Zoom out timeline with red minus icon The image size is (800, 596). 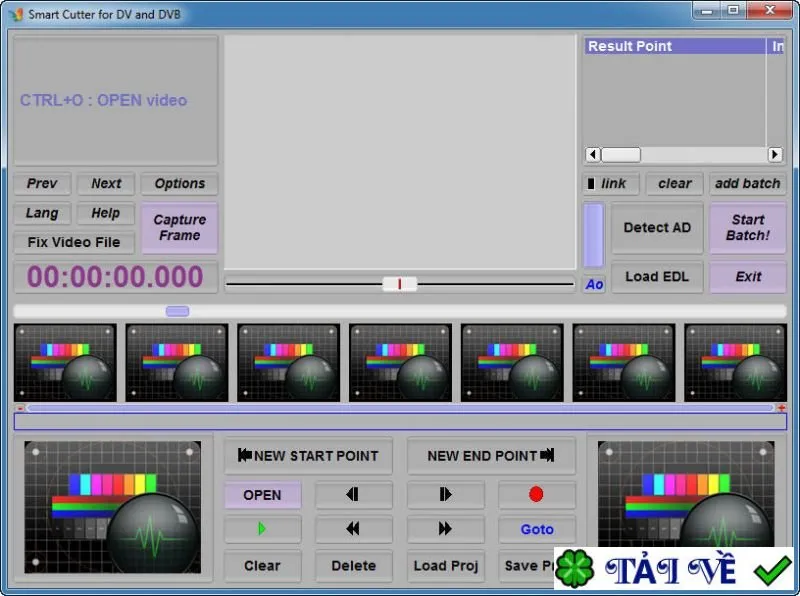(20, 408)
